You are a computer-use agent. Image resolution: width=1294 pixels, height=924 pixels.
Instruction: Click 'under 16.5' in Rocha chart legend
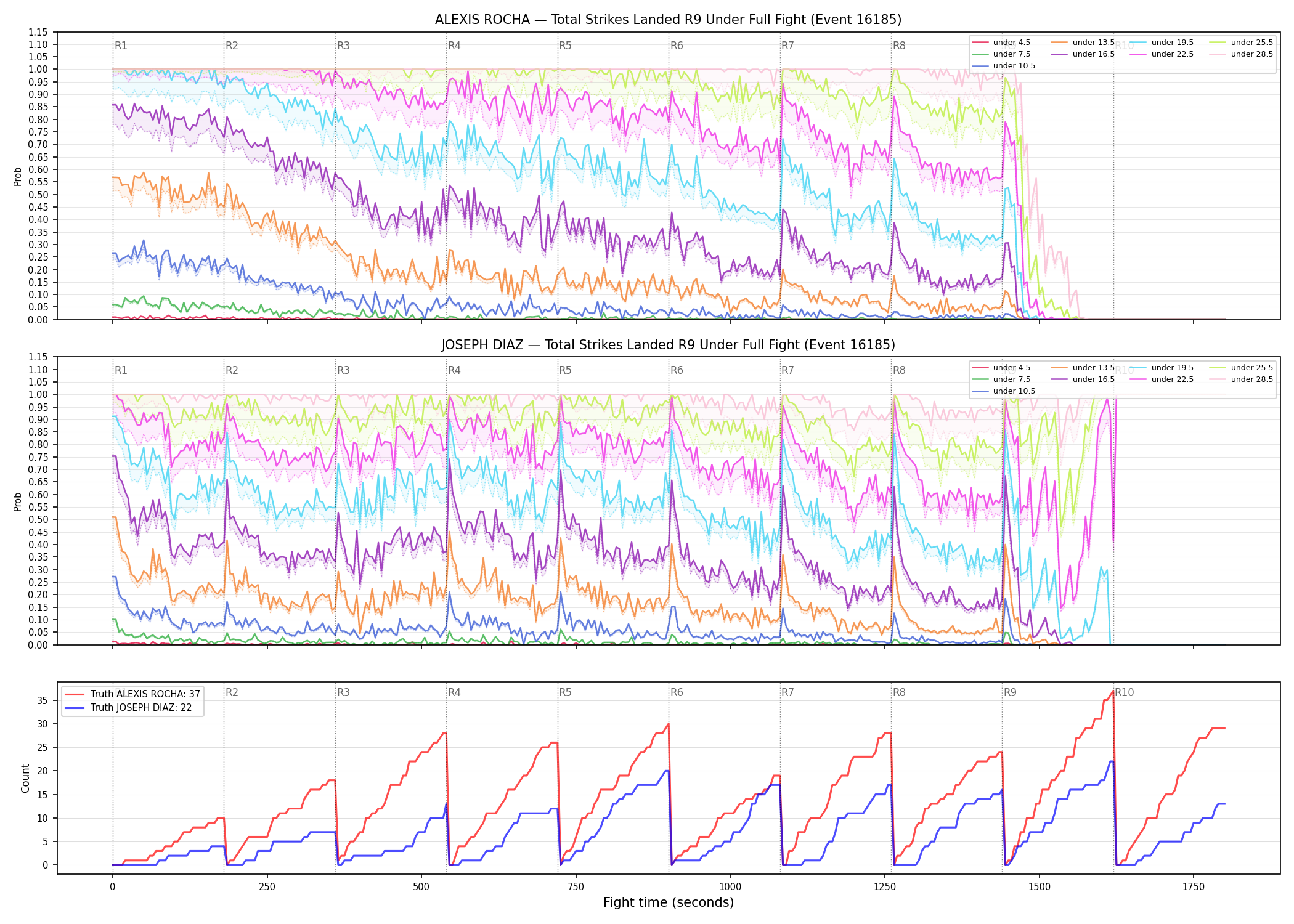click(1093, 54)
